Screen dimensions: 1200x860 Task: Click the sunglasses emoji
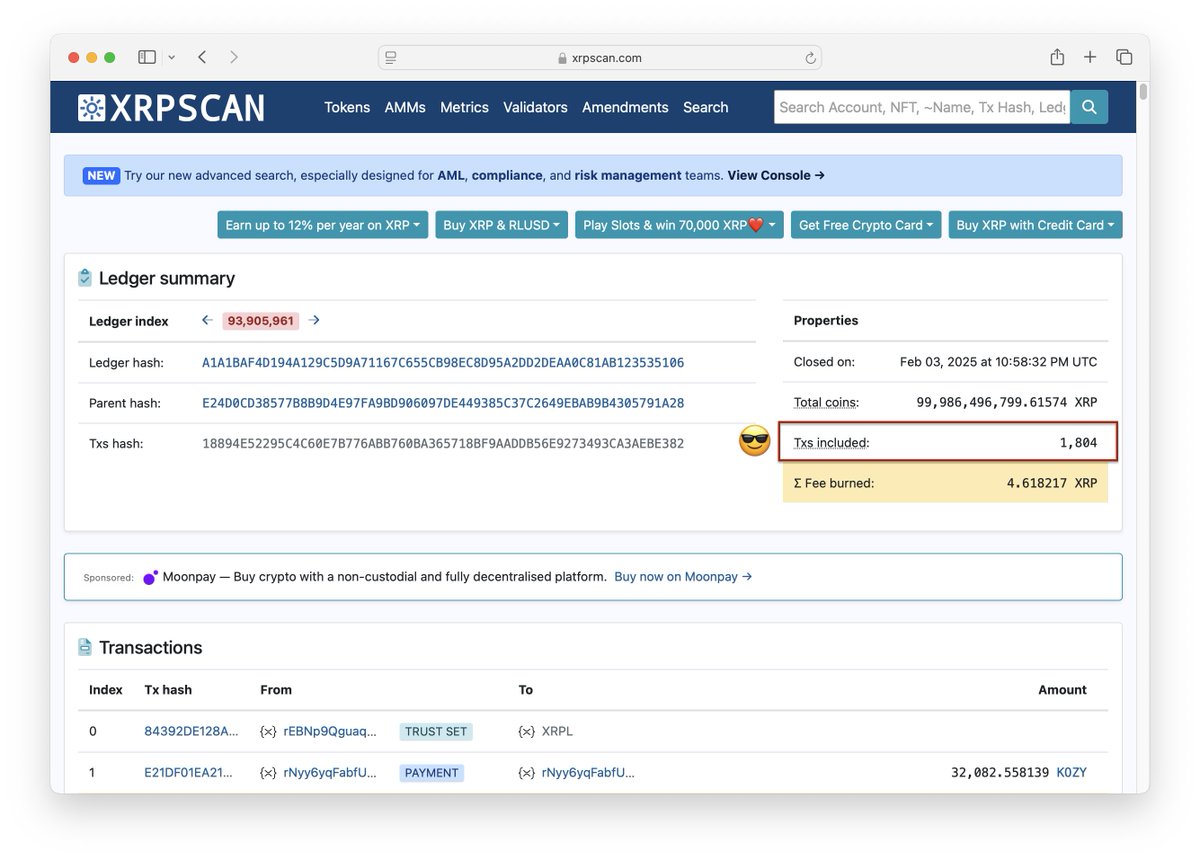755,441
